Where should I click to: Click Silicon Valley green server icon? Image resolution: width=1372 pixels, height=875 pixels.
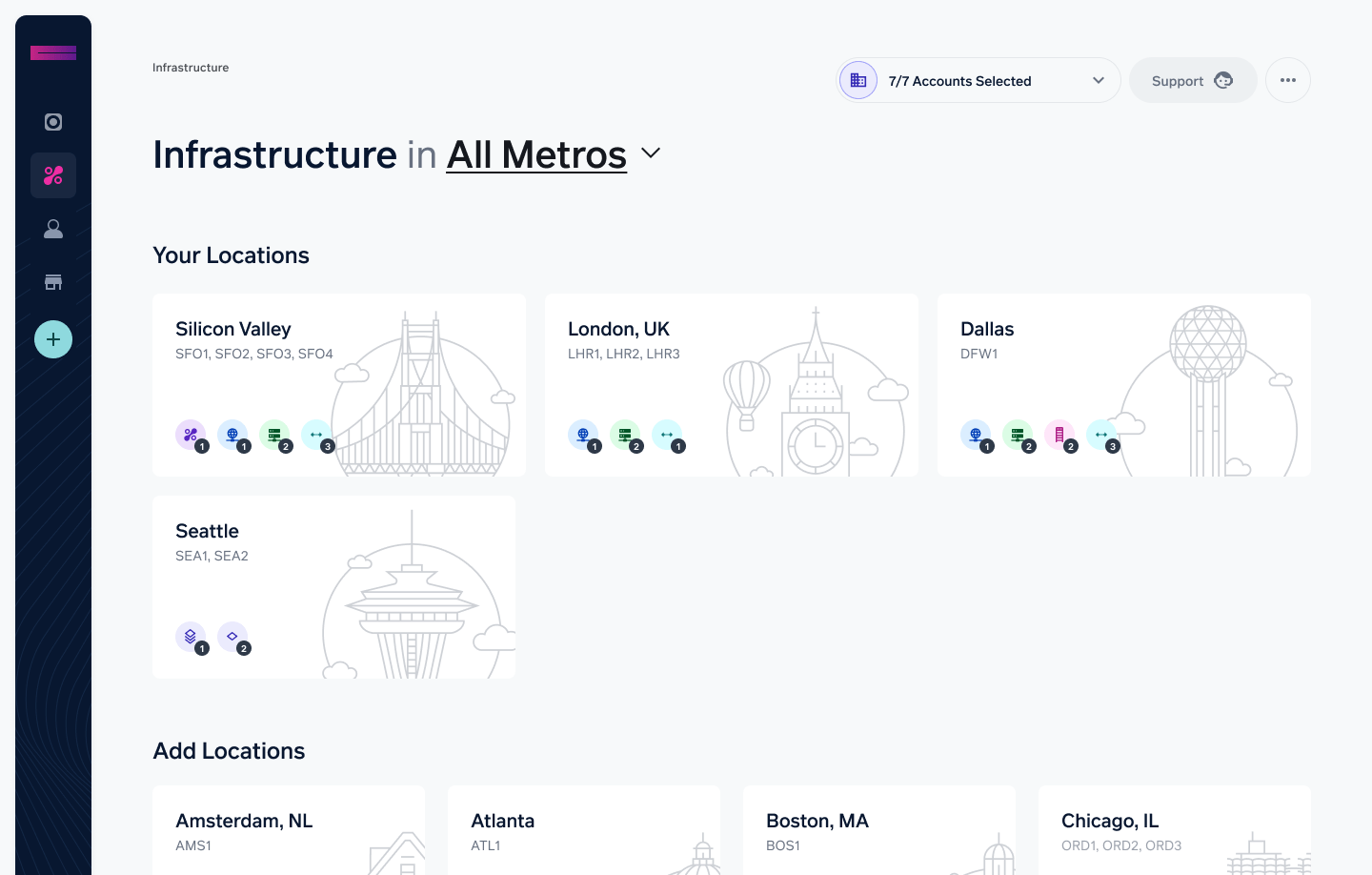coord(274,435)
